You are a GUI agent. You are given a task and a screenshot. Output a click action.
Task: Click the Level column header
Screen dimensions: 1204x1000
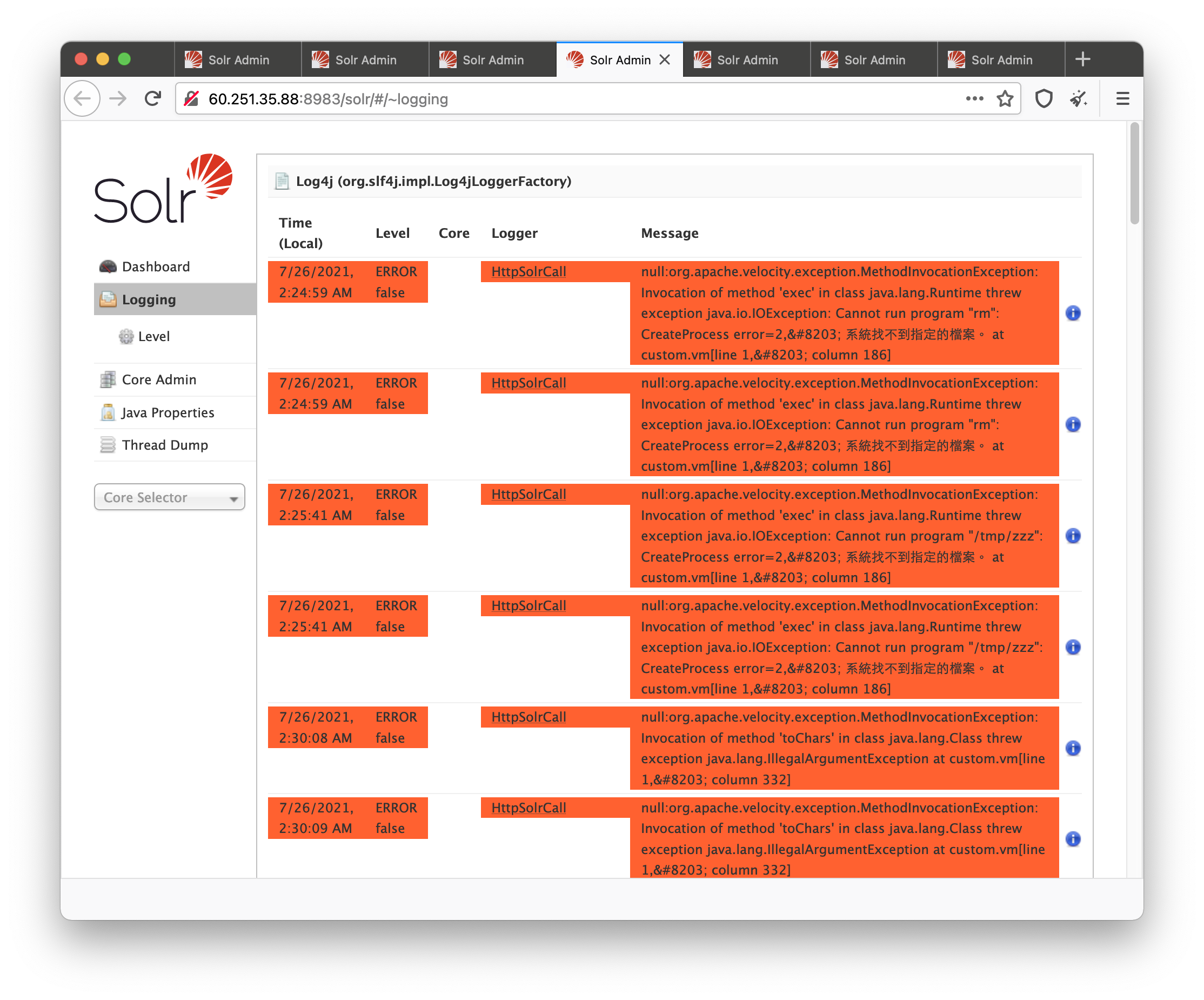tap(392, 234)
